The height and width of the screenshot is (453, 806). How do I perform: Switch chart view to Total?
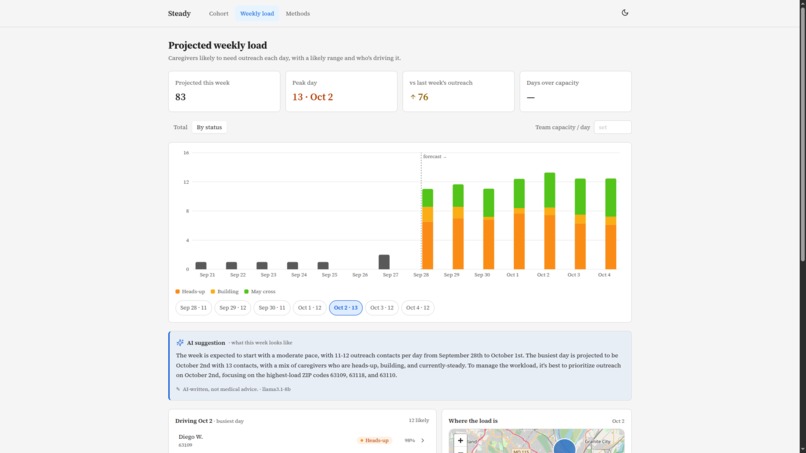click(x=180, y=127)
